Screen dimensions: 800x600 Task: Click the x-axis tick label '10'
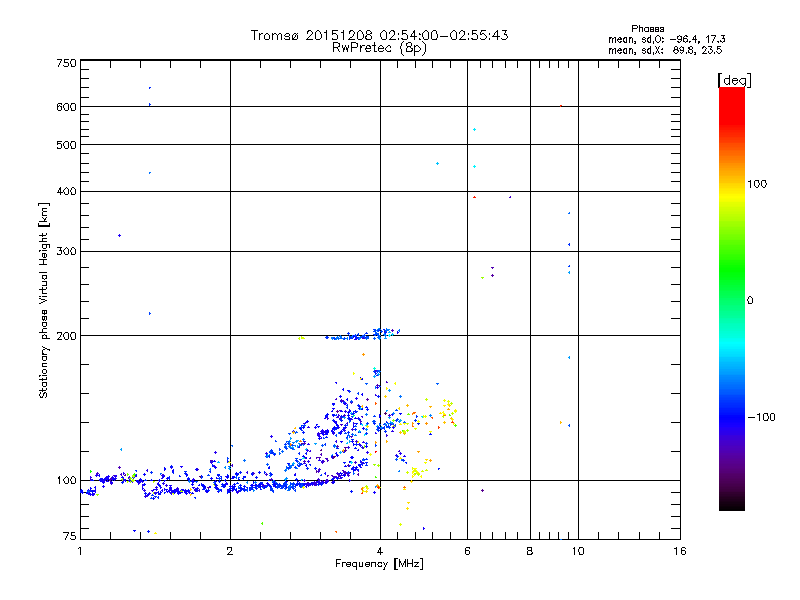578,551
